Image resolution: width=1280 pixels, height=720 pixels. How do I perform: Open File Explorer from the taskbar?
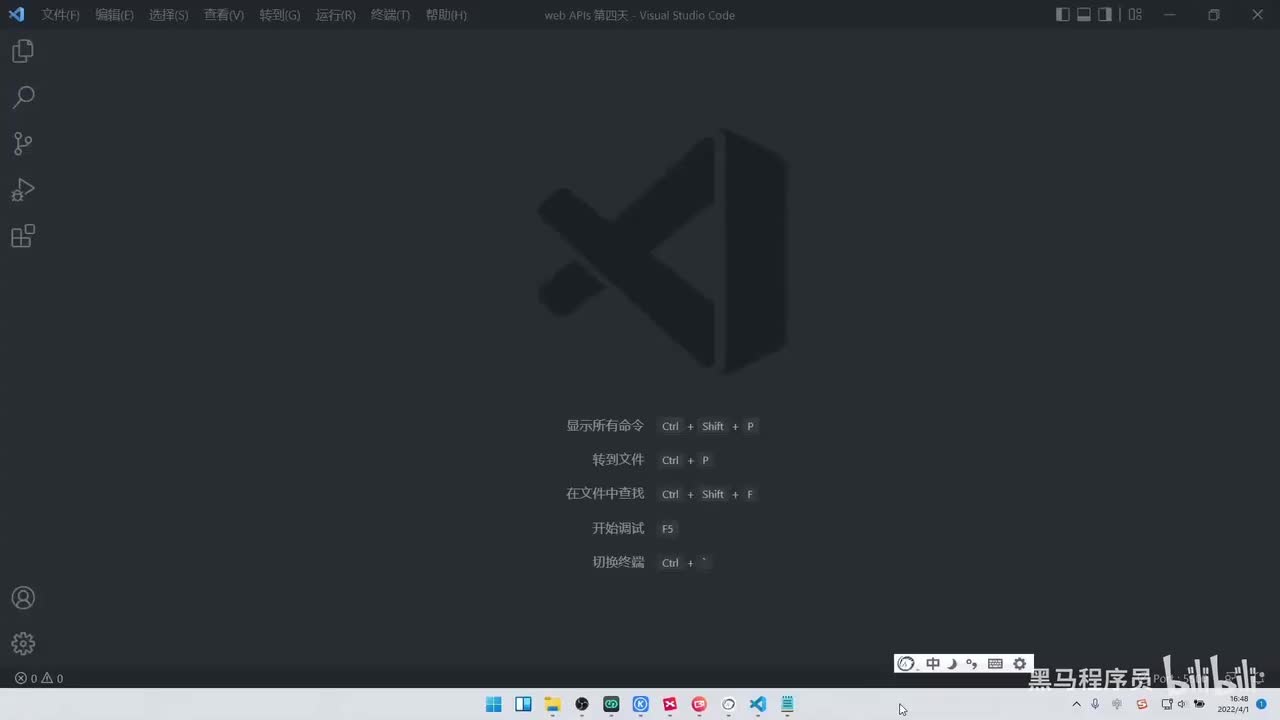click(x=553, y=704)
